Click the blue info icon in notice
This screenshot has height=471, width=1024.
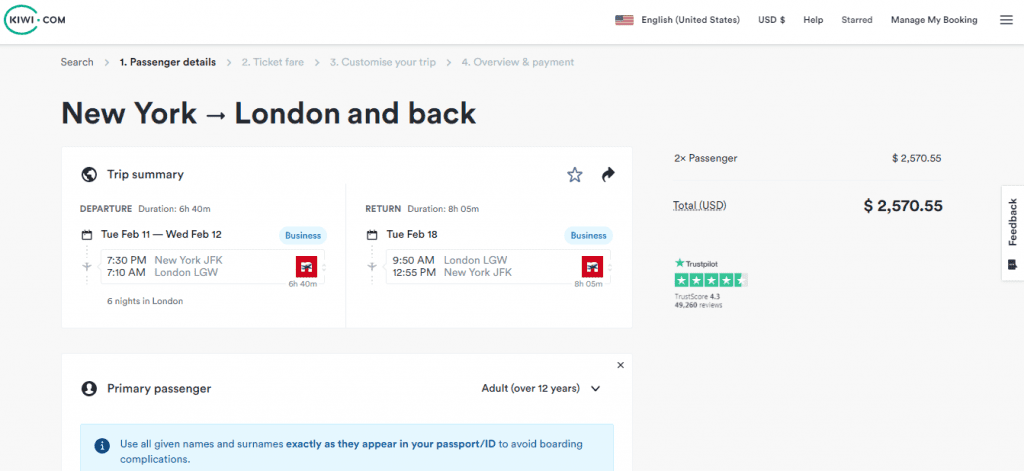pyautogui.click(x=102, y=446)
